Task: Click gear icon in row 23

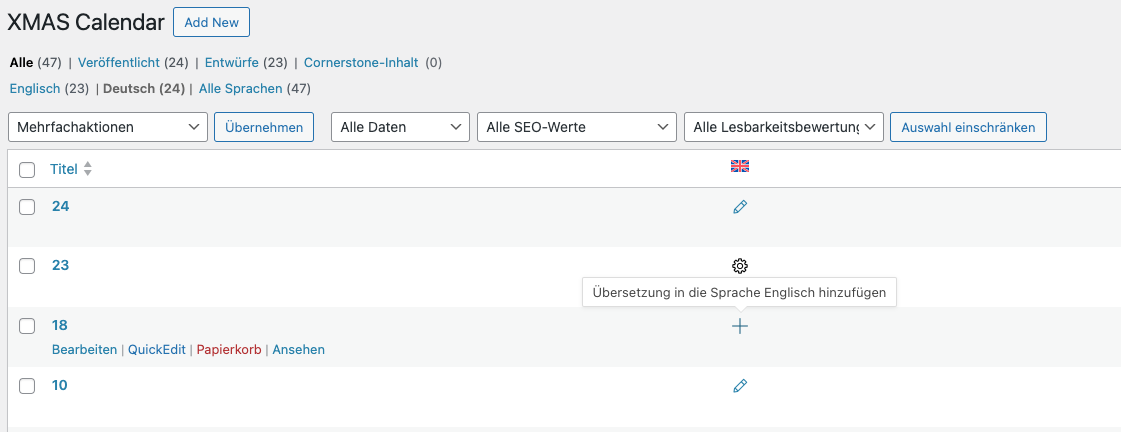Action: 740,266
